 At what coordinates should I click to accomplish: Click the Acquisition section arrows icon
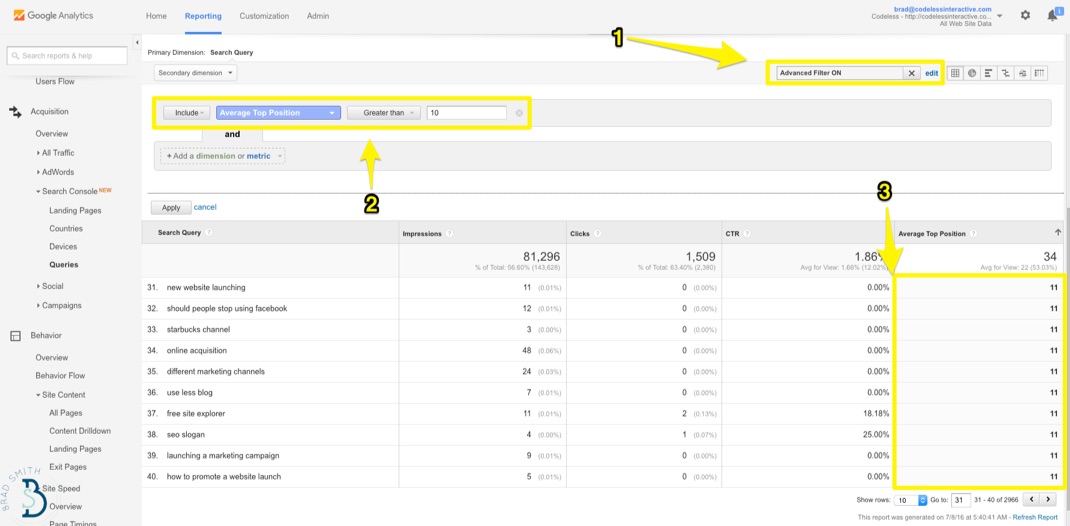click(15, 111)
